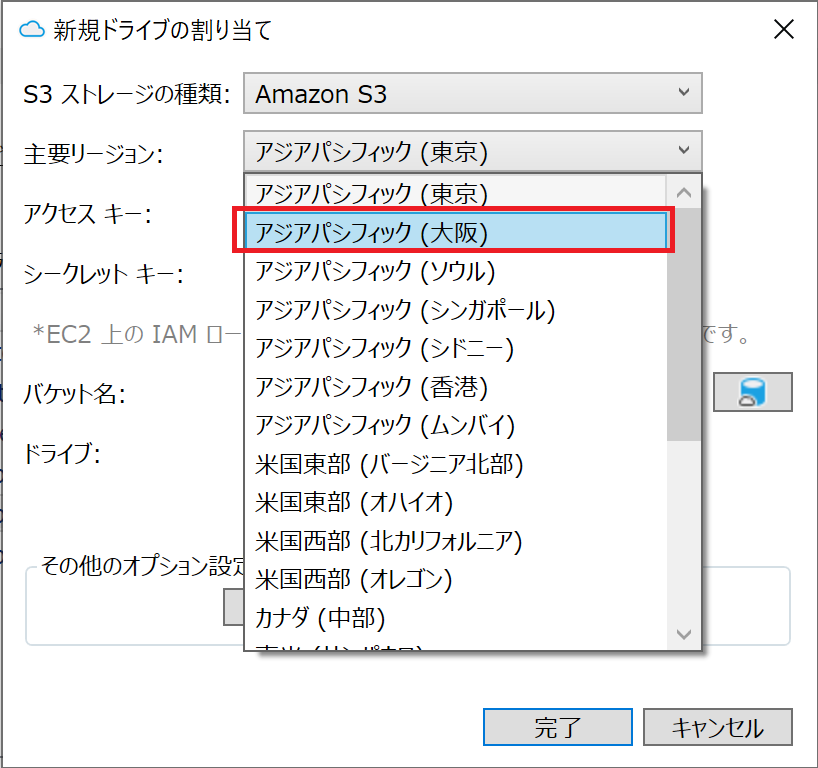
Task: Select アジアパシフィック (東京) from the list
Action: click(371, 192)
